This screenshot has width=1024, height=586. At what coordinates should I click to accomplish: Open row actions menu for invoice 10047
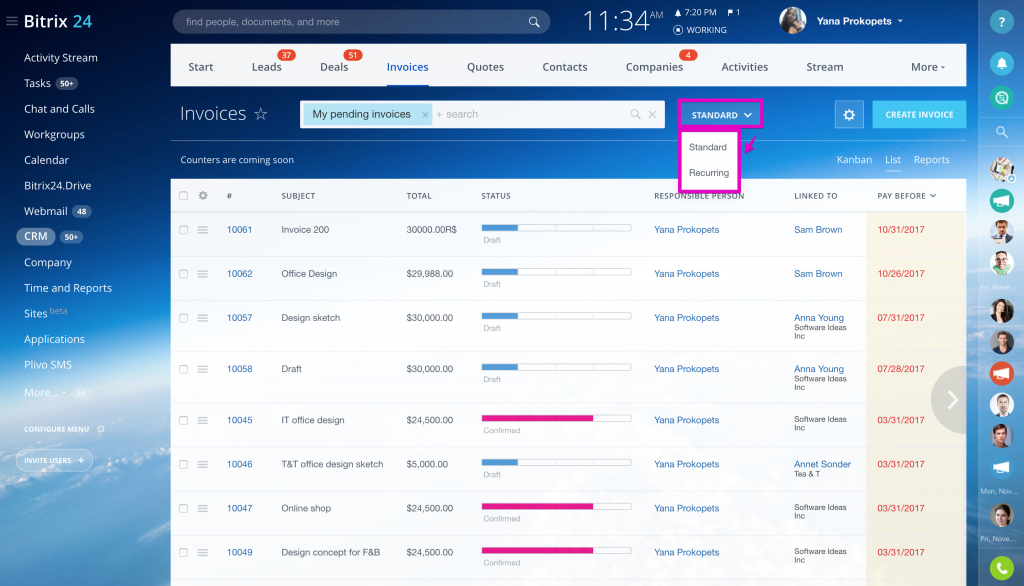203,509
